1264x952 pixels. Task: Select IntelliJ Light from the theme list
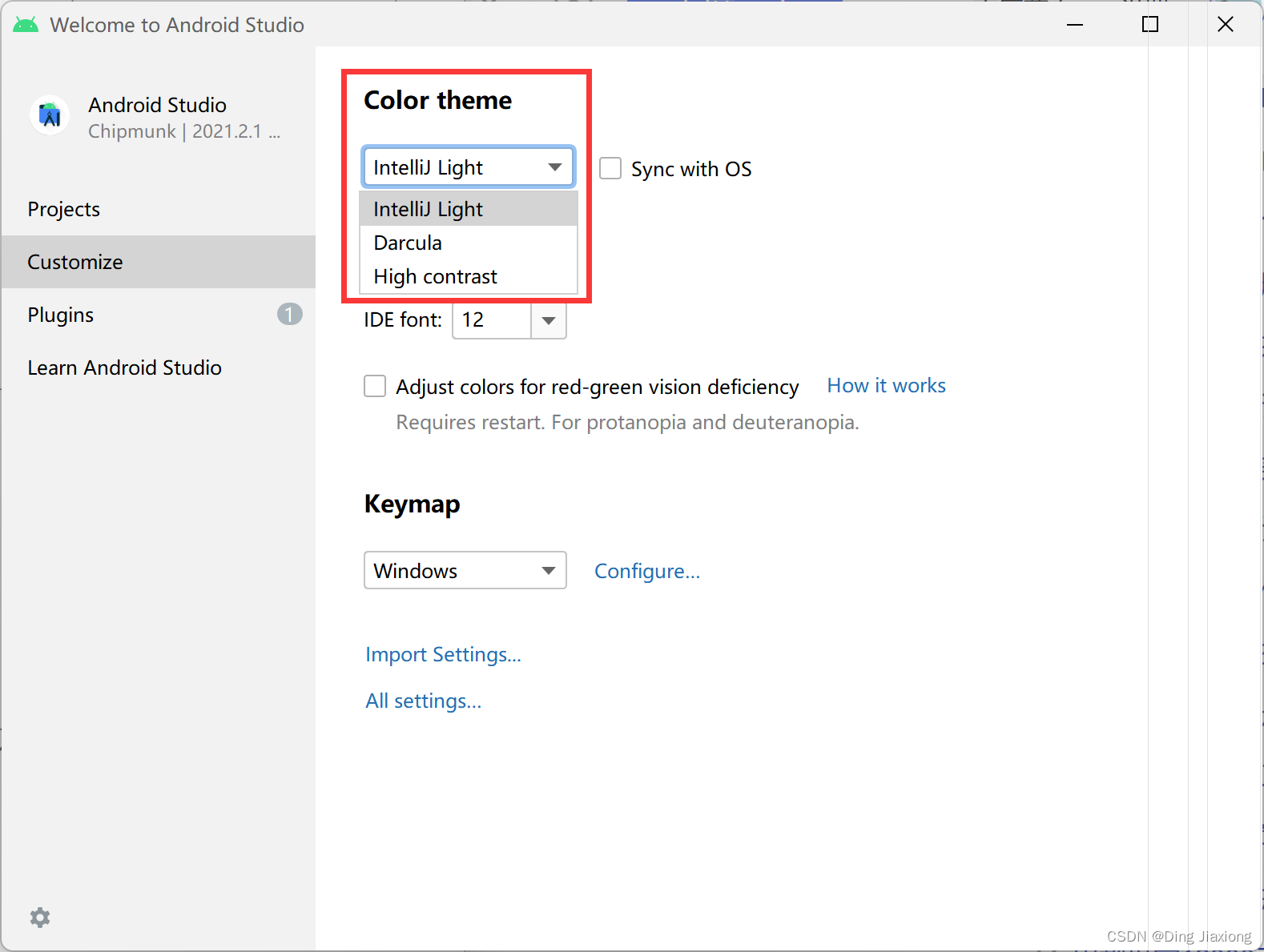[469, 209]
